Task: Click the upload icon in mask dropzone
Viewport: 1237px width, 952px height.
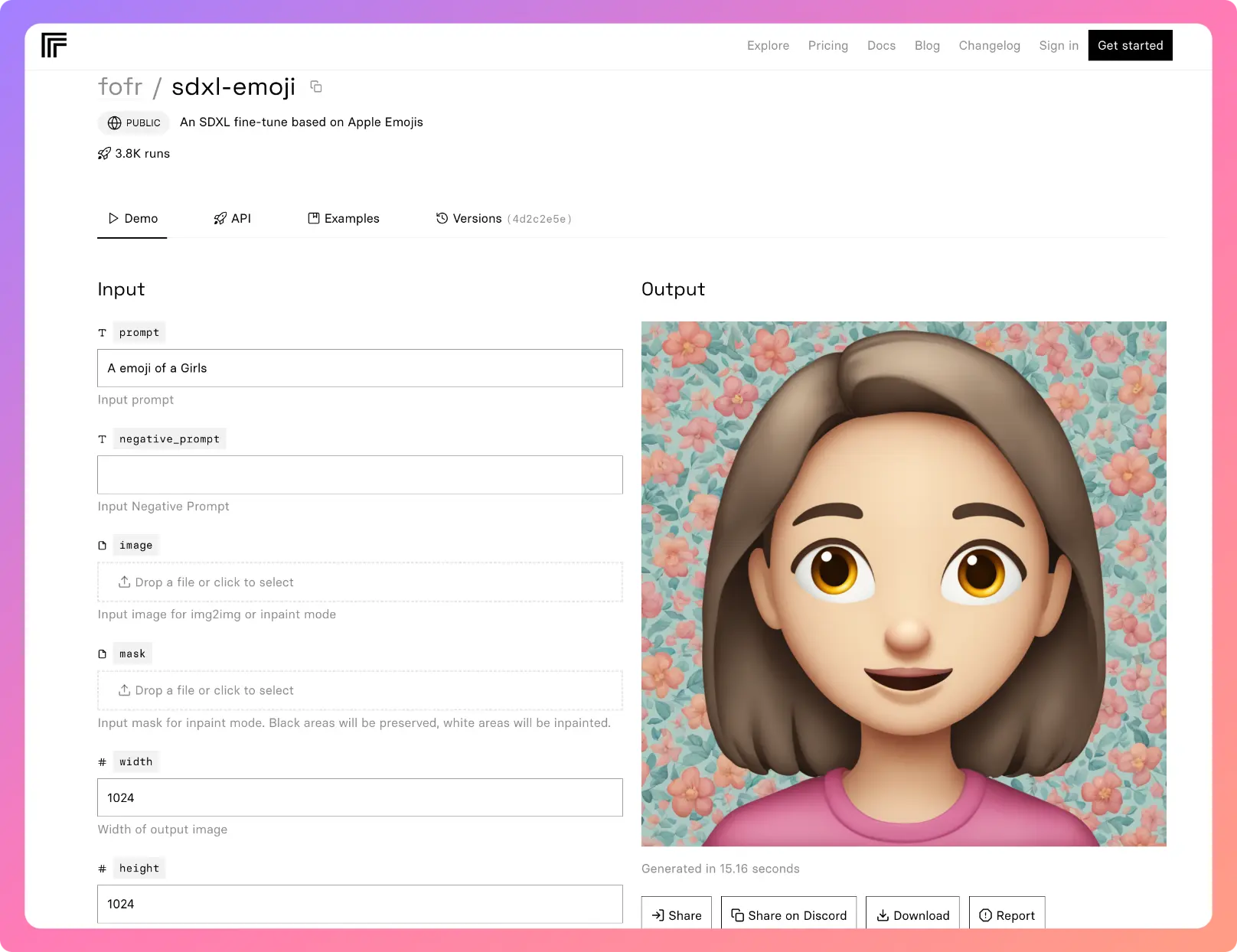Action: pyautogui.click(x=124, y=690)
